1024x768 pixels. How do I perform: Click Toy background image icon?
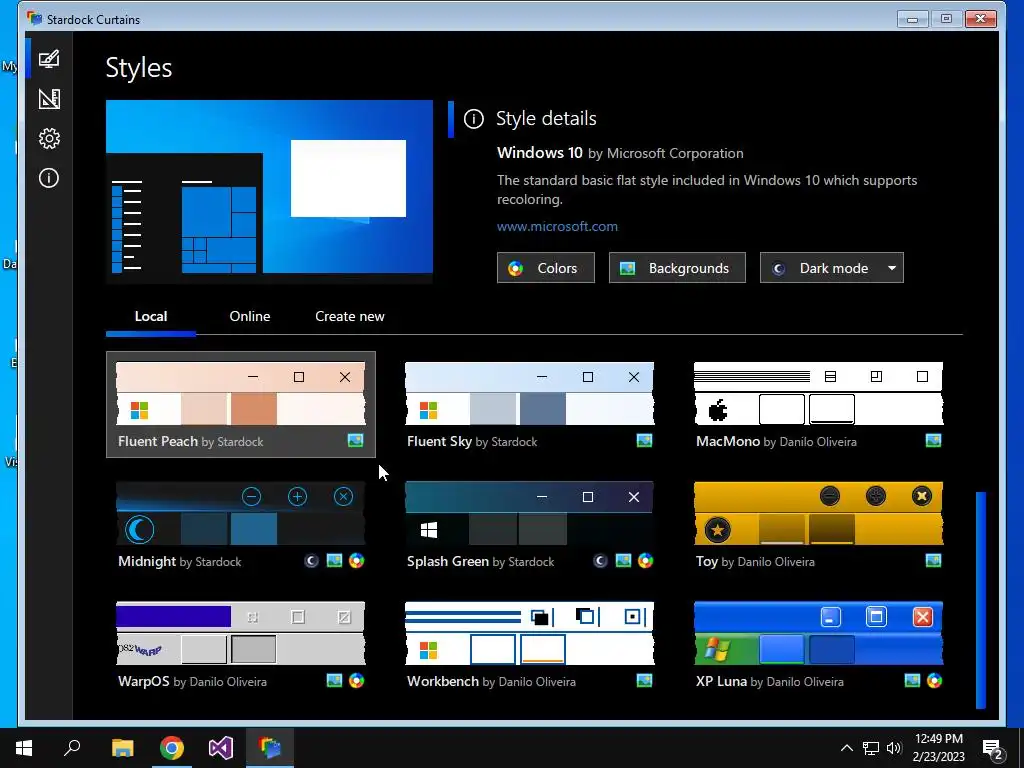click(934, 561)
